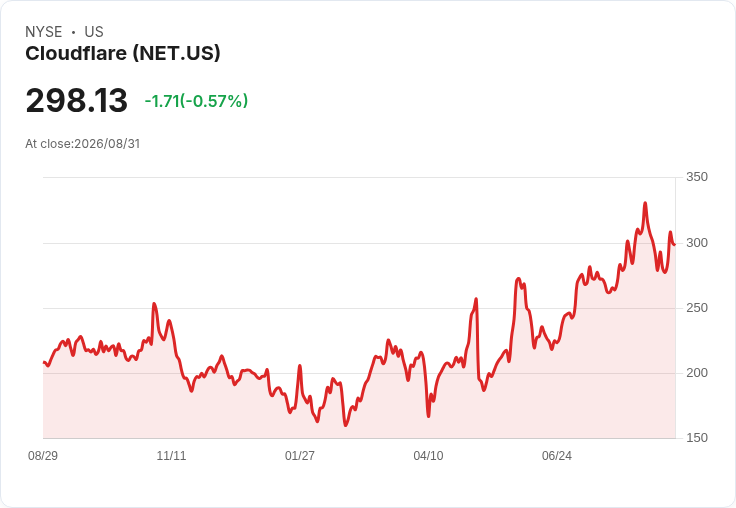Click the 298.13 price value

(77, 100)
